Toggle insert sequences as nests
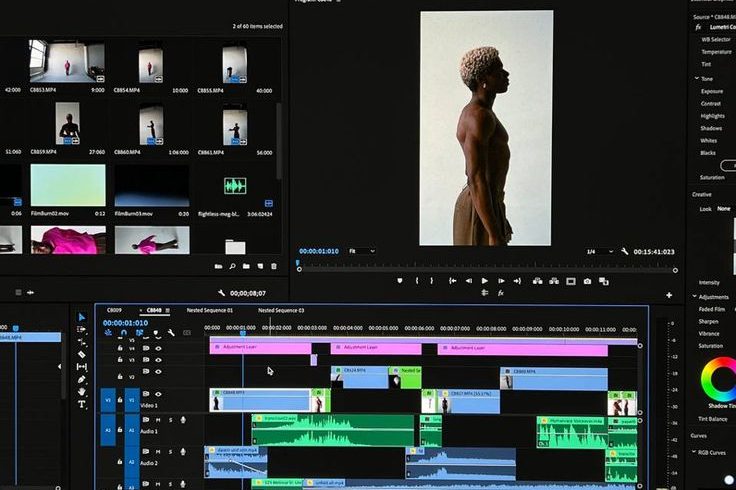This screenshot has width=736, height=490. [108, 333]
